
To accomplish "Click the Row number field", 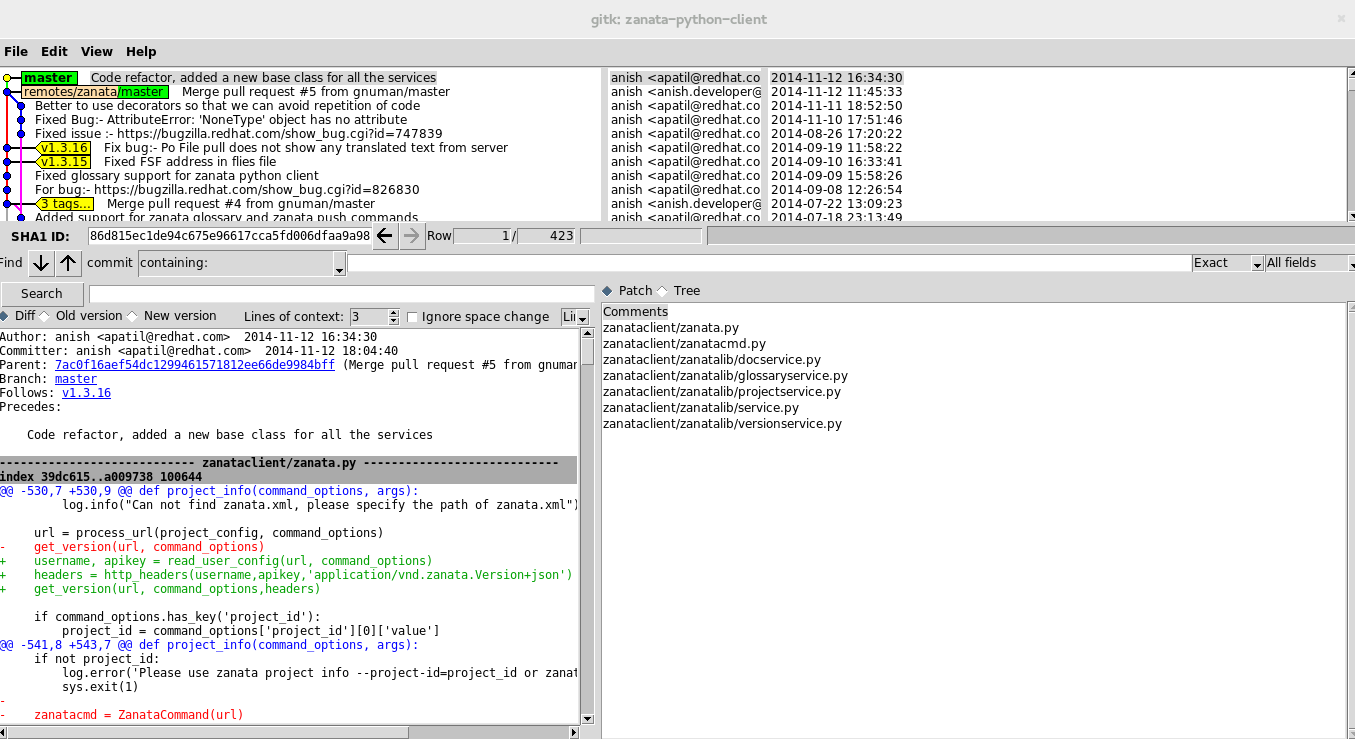I will pos(480,236).
